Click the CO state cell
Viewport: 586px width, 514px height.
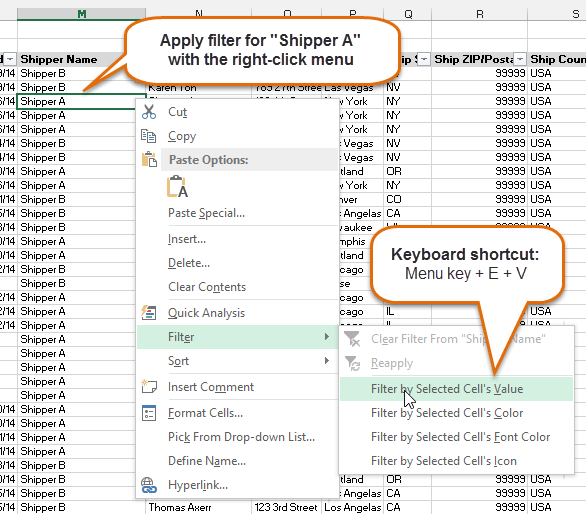coord(407,199)
